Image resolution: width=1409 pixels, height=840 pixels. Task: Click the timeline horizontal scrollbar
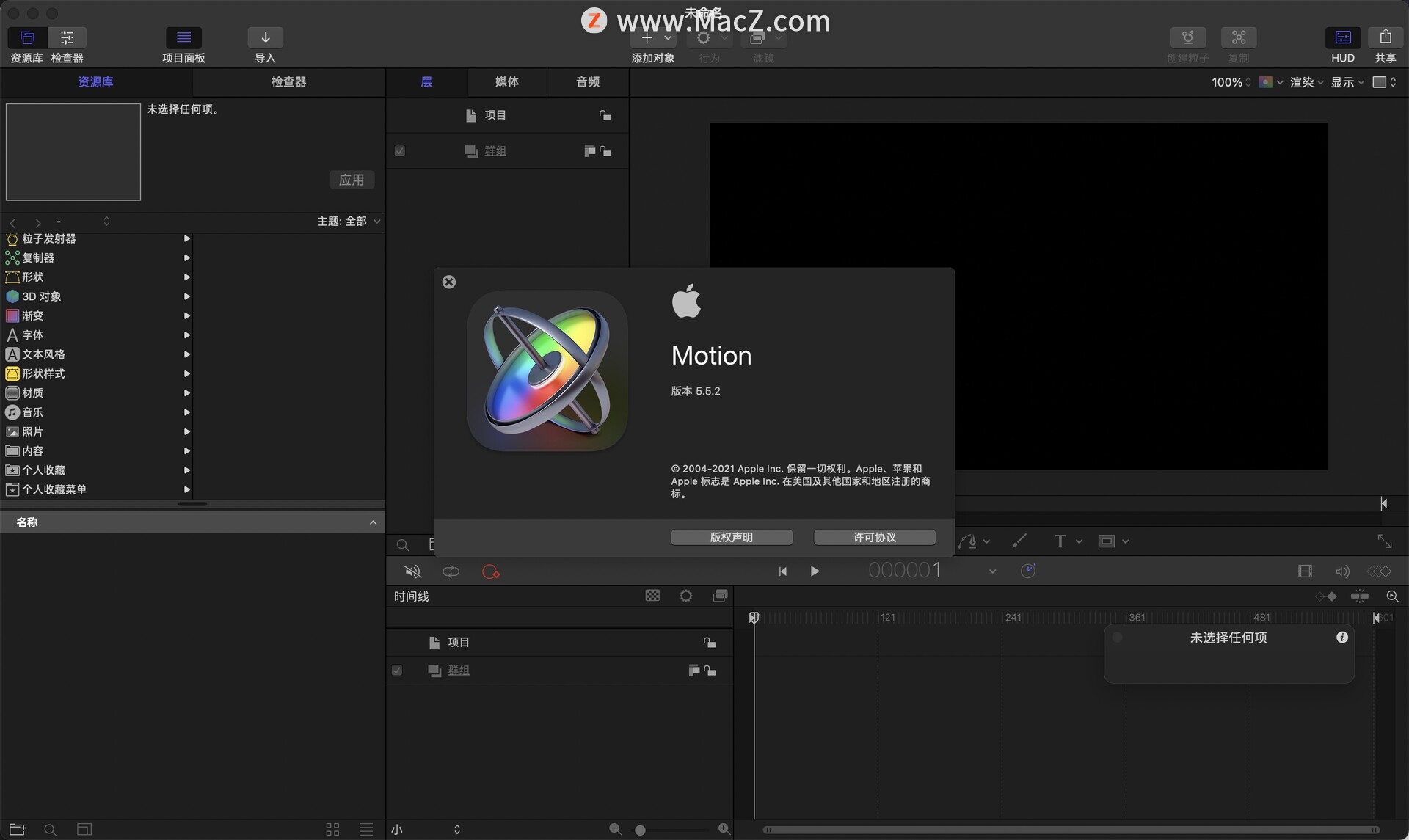click(1071, 830)
